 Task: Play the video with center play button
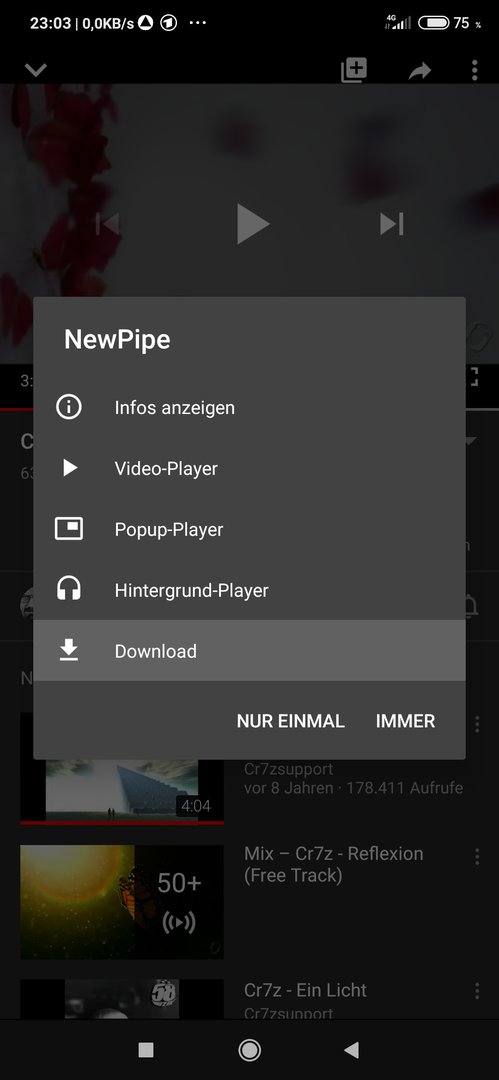click(252, 224)
